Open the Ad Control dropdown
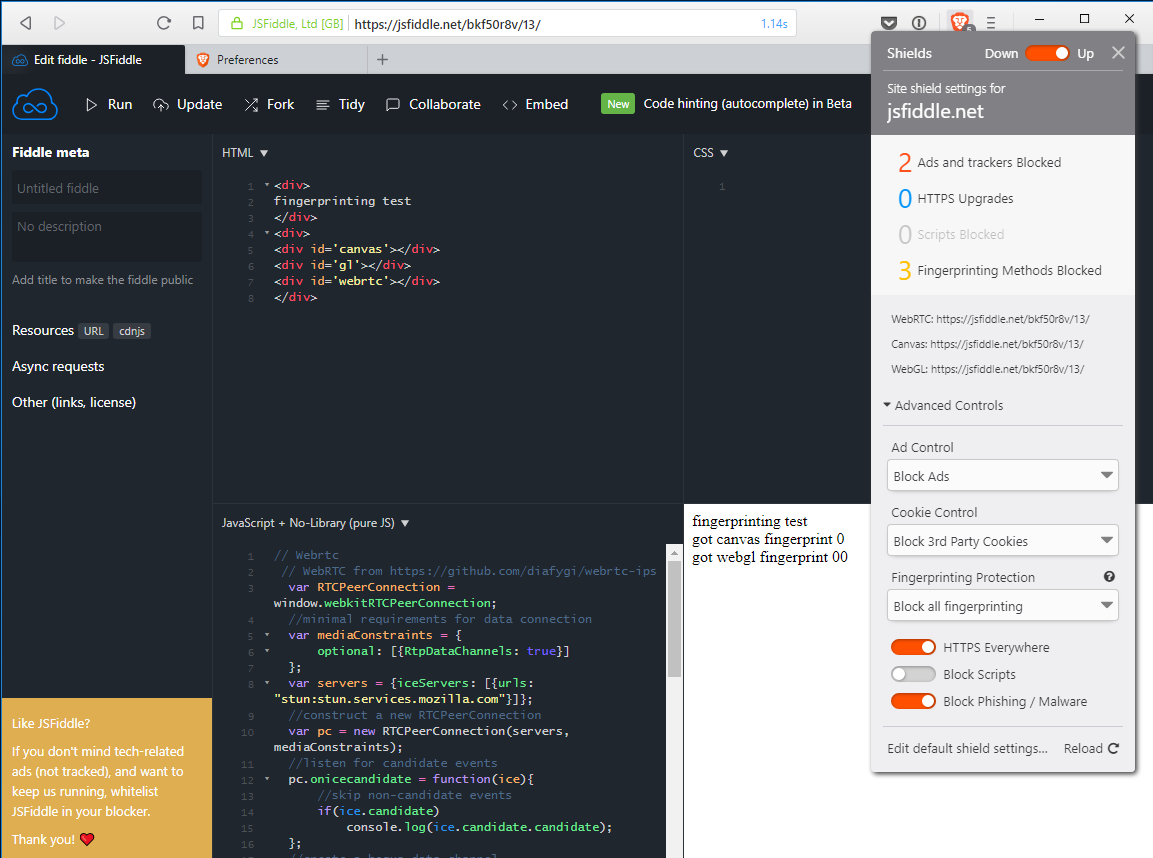The width and height of the screenshot is (1153, 858). (x=1002, y=476)
